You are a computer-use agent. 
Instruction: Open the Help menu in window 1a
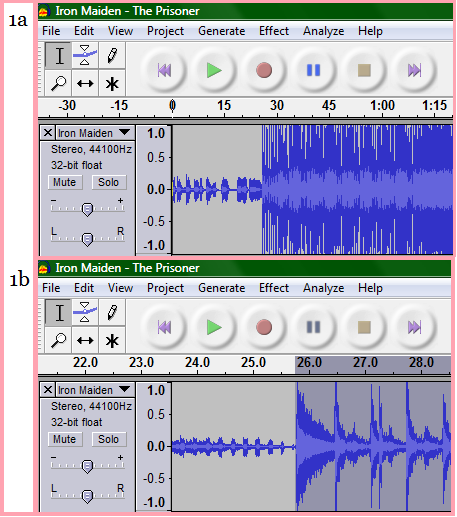(x=370, y=31)
